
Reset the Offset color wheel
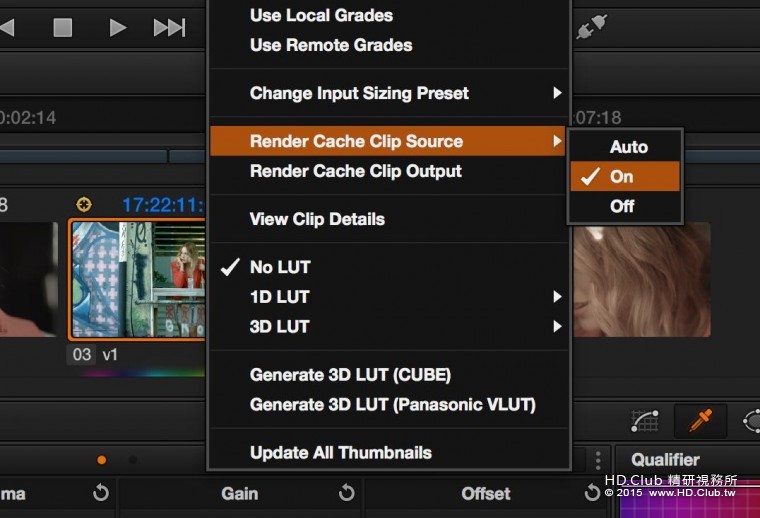(x=592, y=493)
